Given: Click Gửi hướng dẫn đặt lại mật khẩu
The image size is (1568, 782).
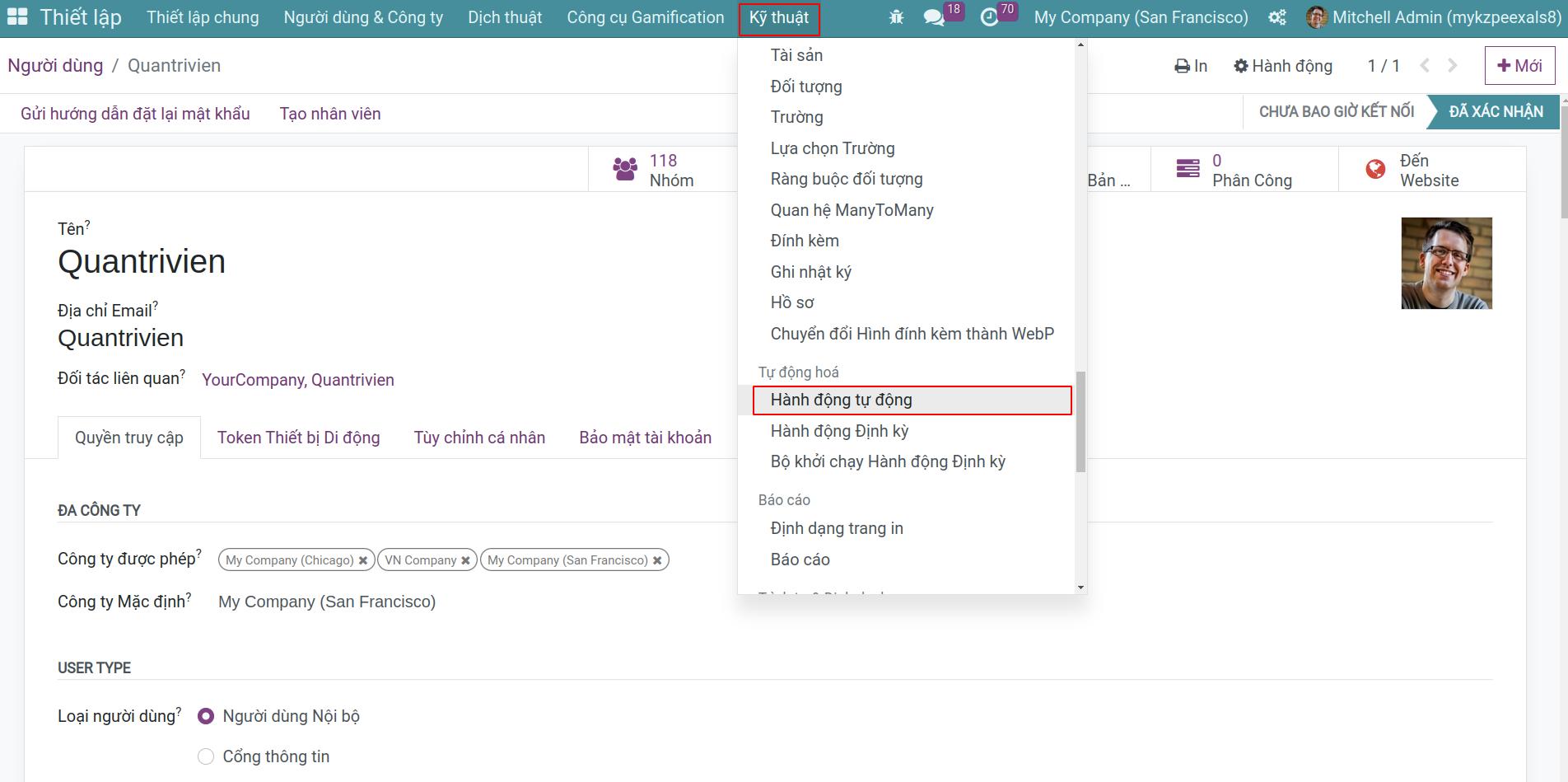Looking at the screenshot, I should 135,114.
